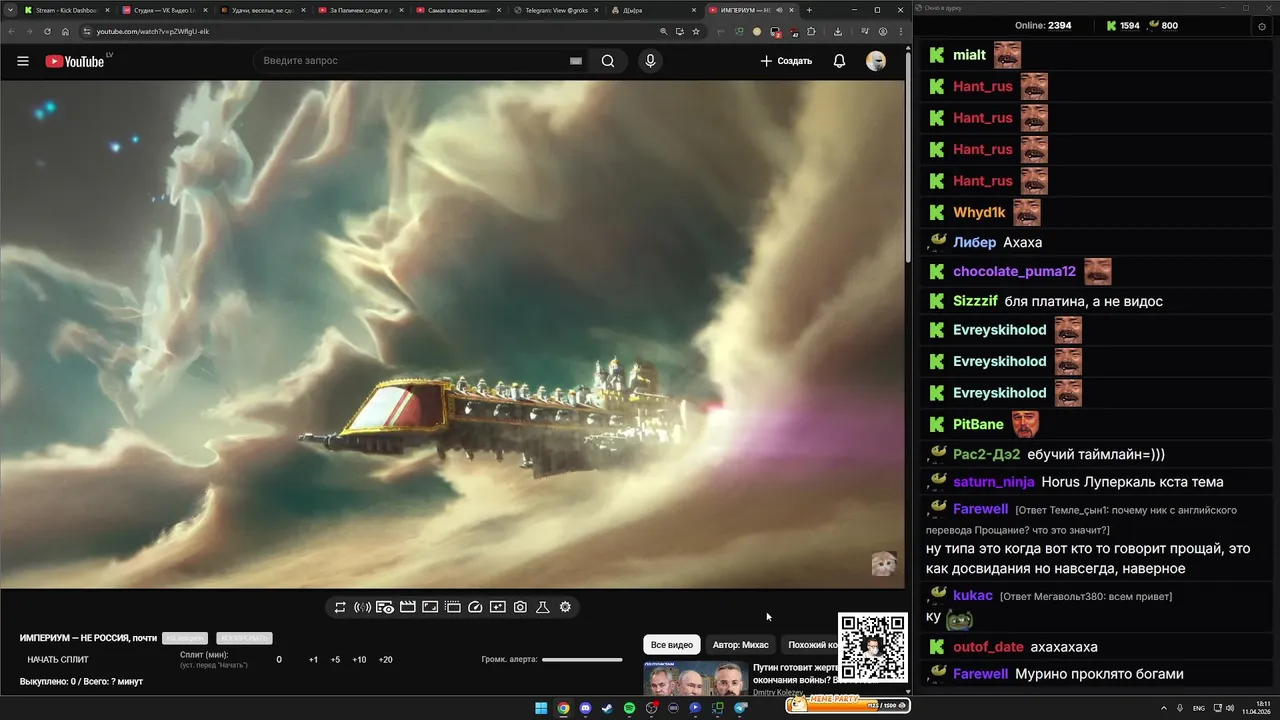Click the video player scene
The image size is (1280, 720).
click(x=452, y=334)
